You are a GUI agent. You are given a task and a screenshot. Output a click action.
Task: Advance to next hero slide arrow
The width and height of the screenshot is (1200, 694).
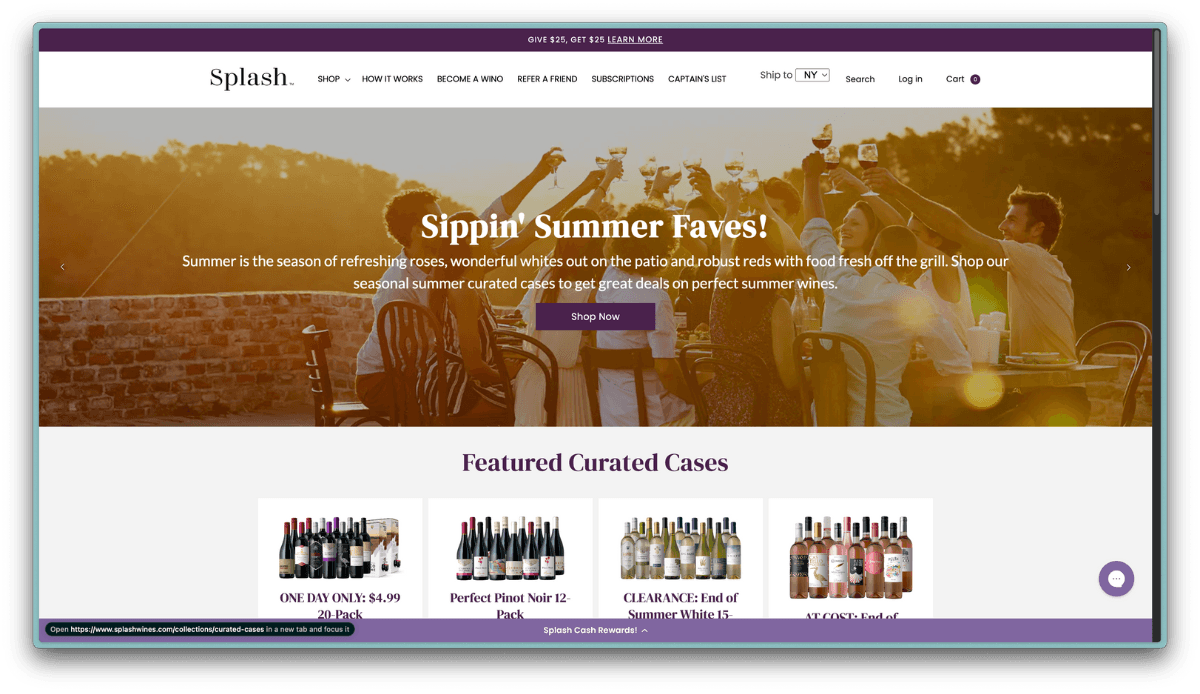[1129, 267]
